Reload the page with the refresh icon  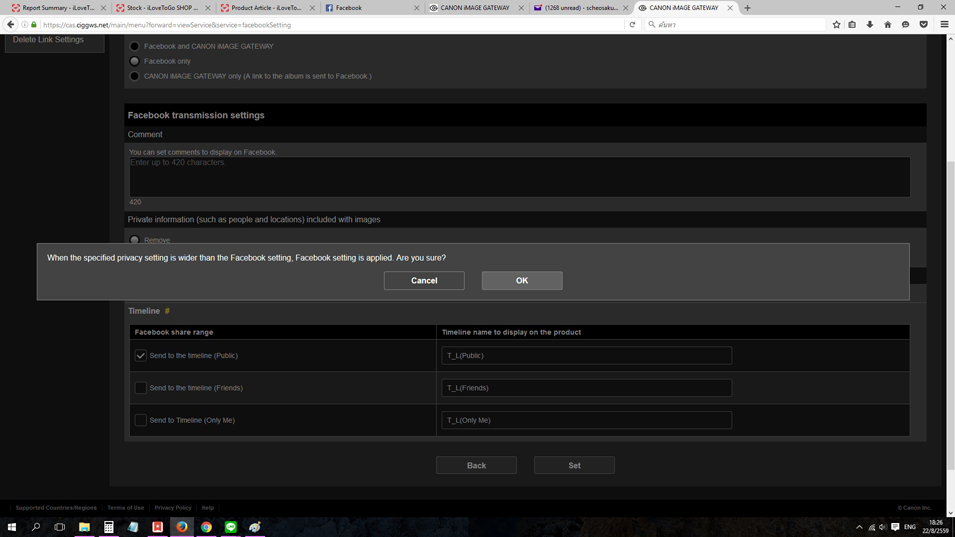[x=632, y=25]
